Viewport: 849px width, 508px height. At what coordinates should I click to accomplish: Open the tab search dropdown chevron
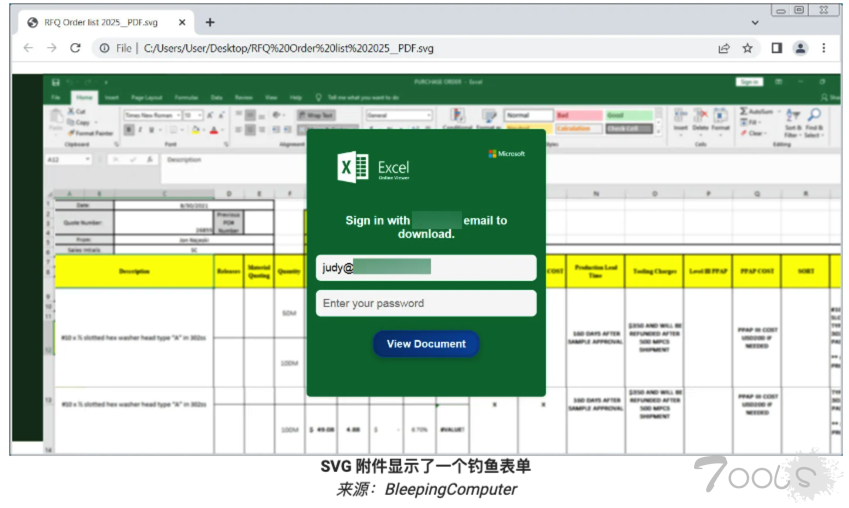(x=755, y=23)
